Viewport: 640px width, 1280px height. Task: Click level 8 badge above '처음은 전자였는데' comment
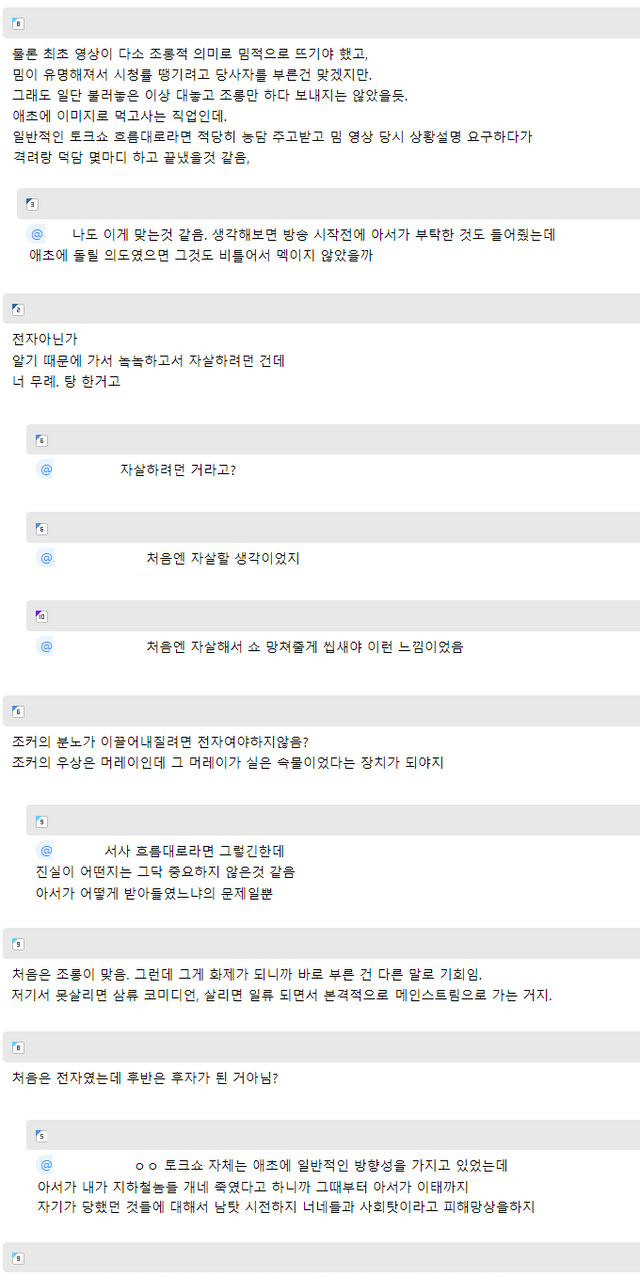pyautogui.click(x=18, y=1047)
